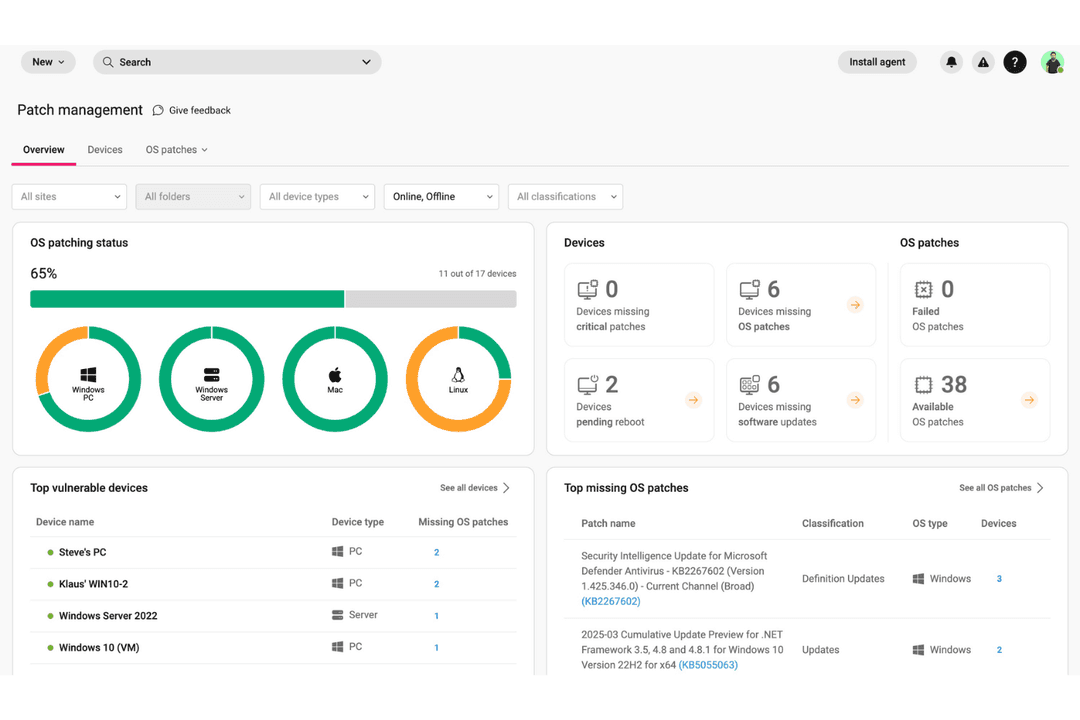The image size is (1080, 720).
Task: Open missing patches count for Steve's PC
Action: pos(437,552)
